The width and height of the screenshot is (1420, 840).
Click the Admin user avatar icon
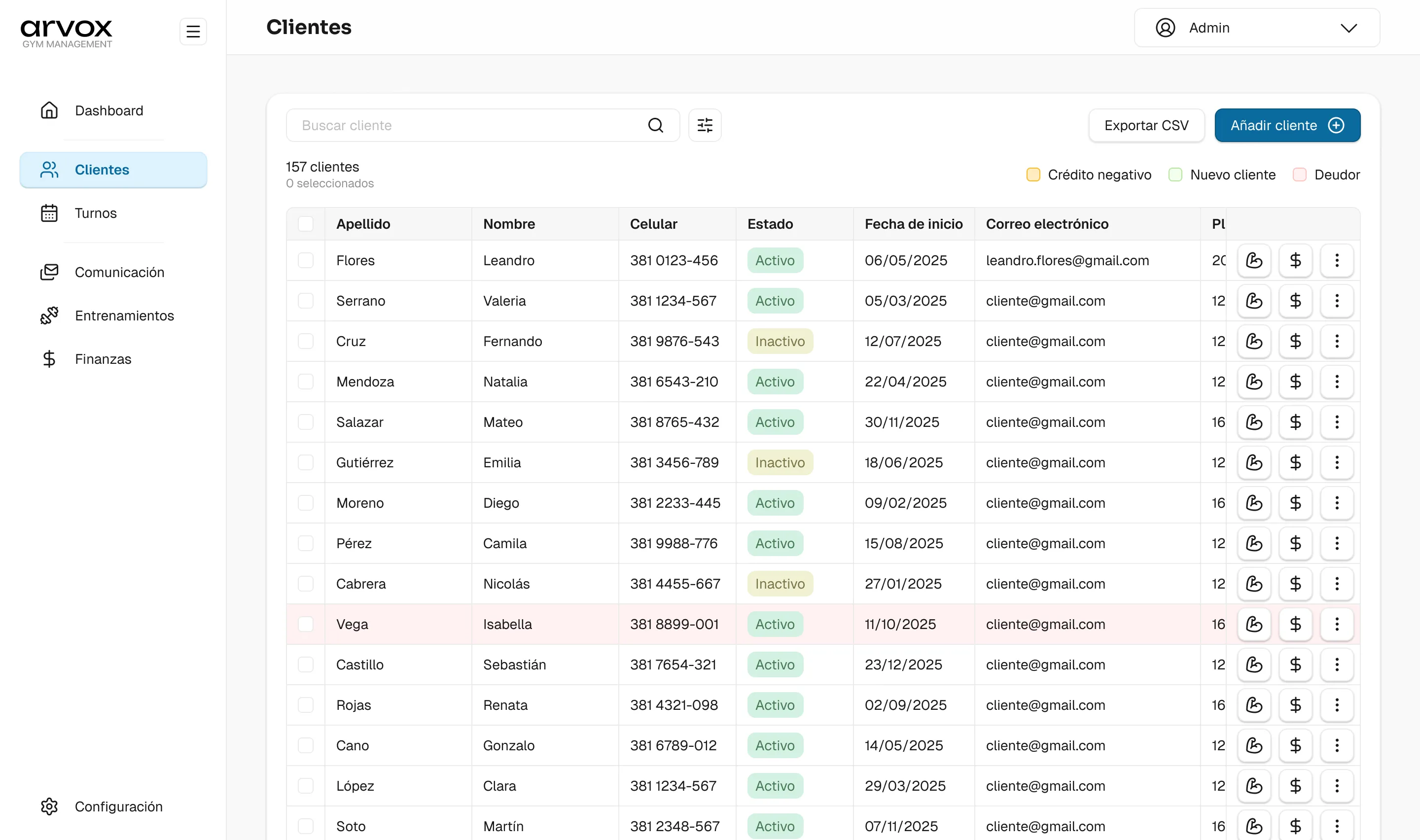(x=1165, y=28)
